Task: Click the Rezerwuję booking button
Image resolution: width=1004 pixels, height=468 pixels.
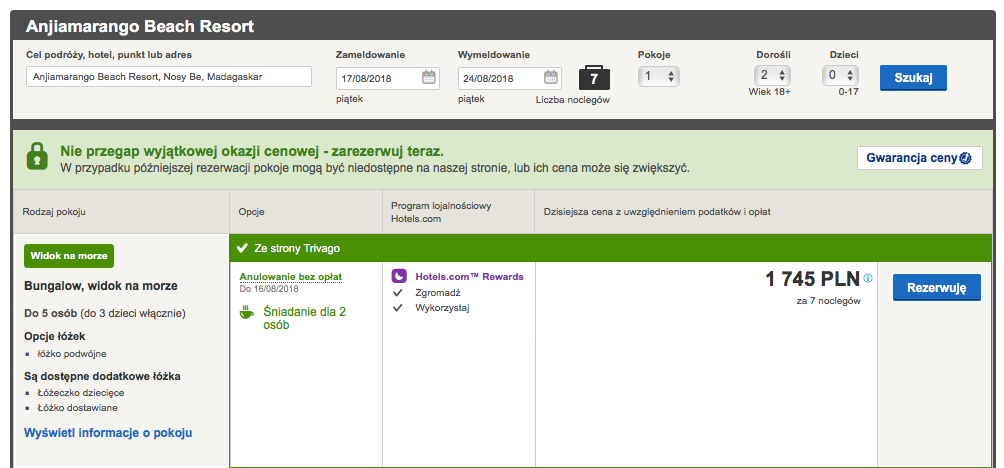Action: click(x=936, y=287)
